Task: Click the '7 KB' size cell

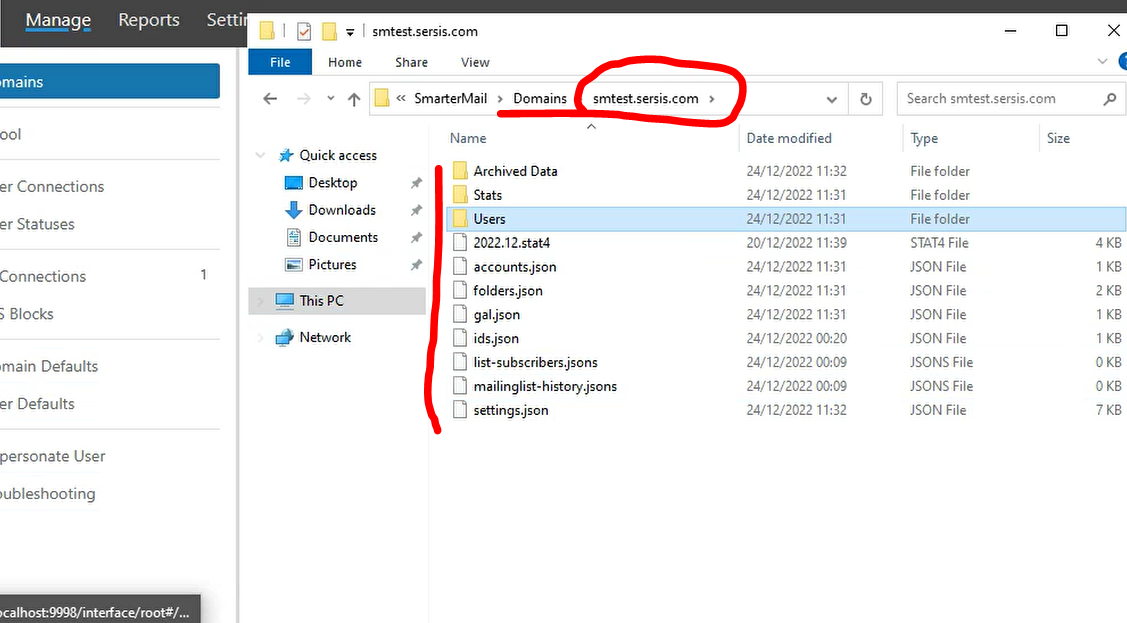Action: tap(1108, 410)
